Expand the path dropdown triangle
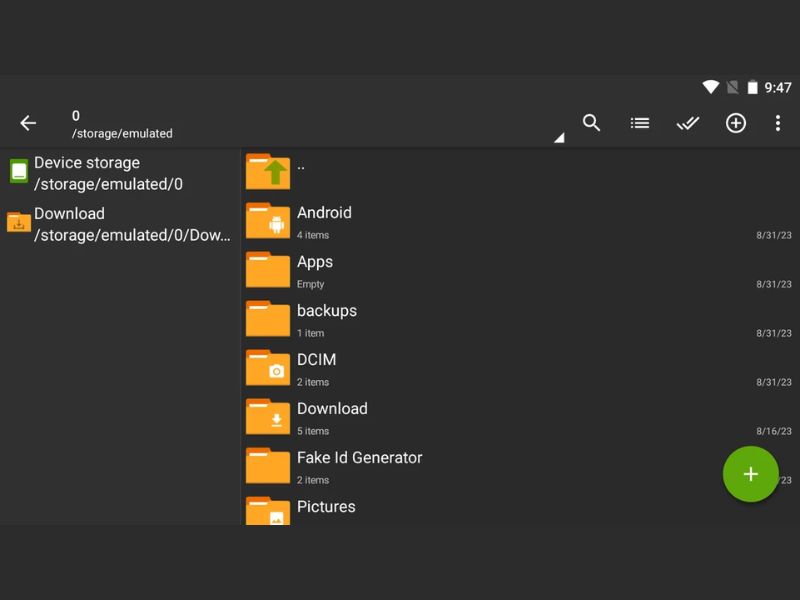 click(x=560, y=138)
